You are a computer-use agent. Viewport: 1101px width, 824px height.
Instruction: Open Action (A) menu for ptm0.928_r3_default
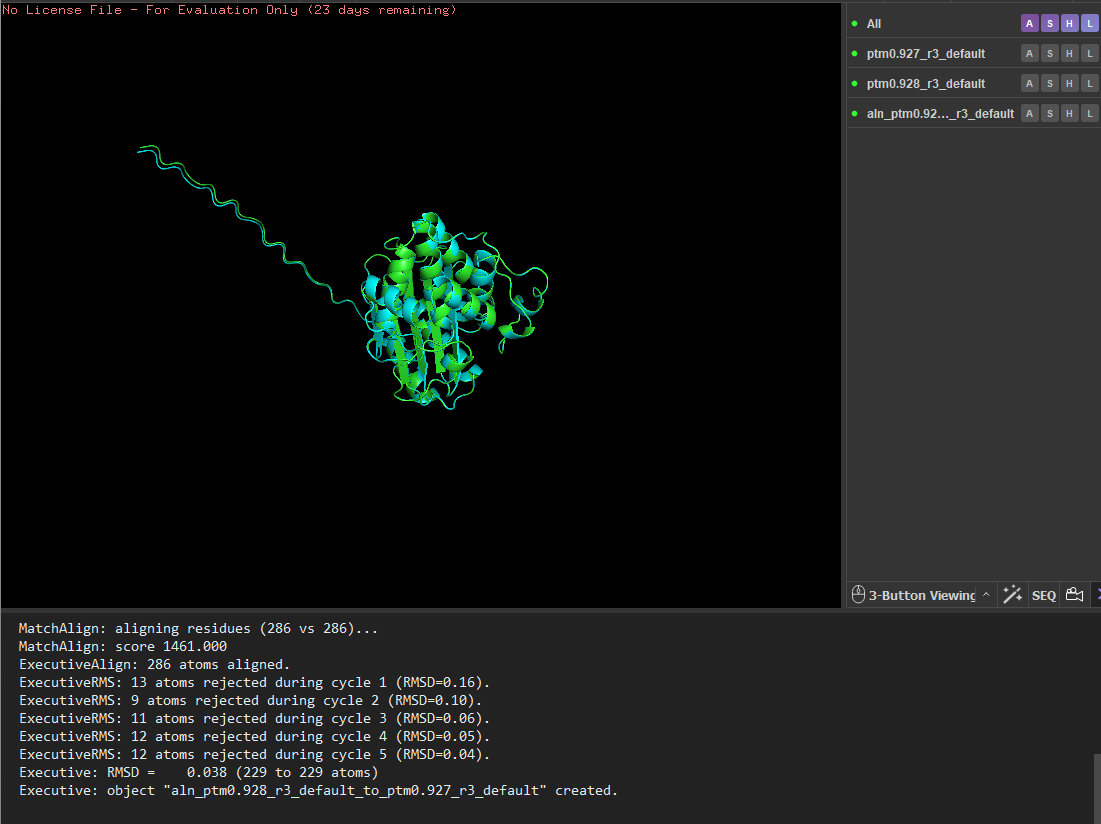coord(1029,84)
